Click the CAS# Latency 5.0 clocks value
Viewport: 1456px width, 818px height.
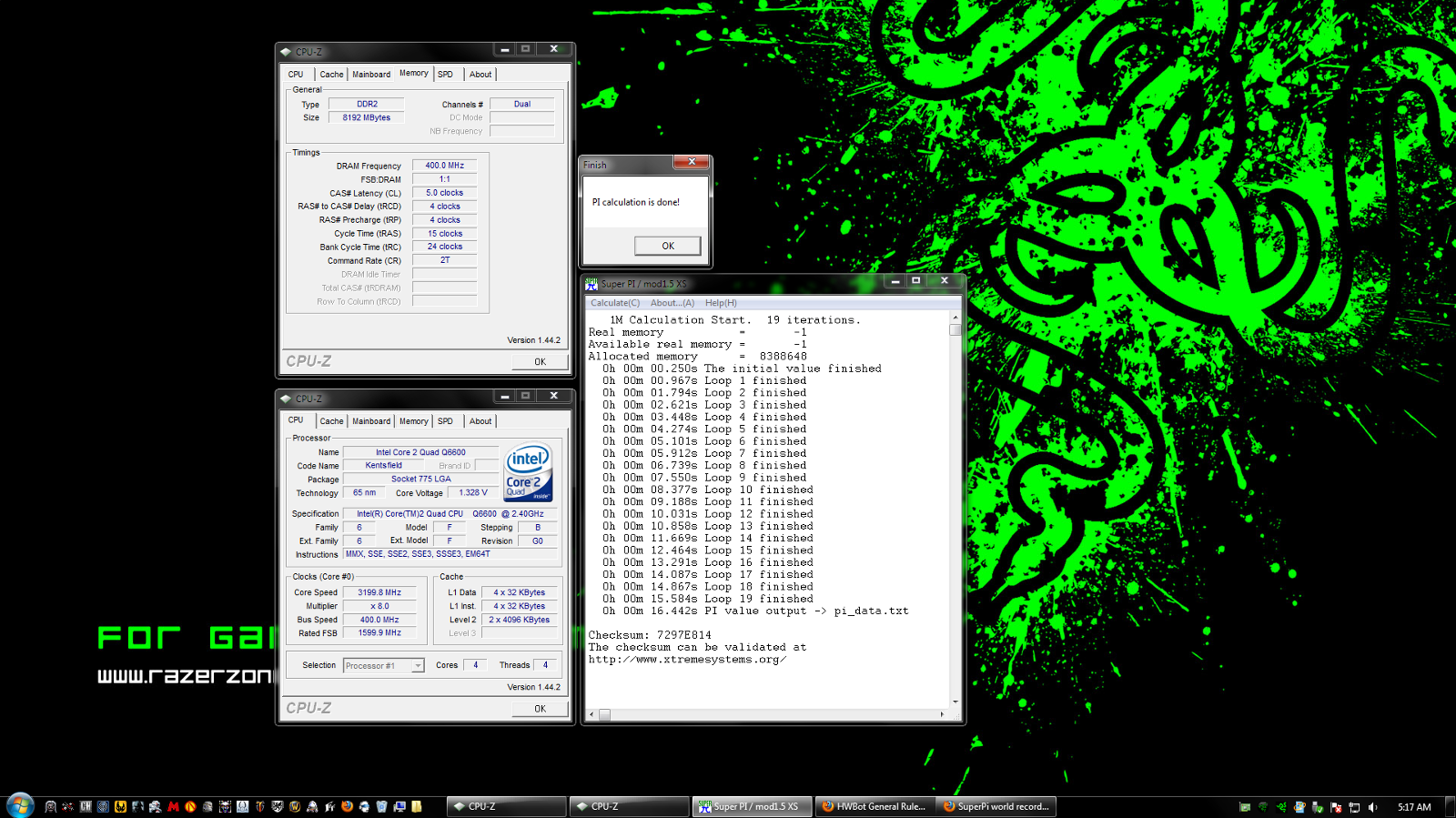pos(444,193)
